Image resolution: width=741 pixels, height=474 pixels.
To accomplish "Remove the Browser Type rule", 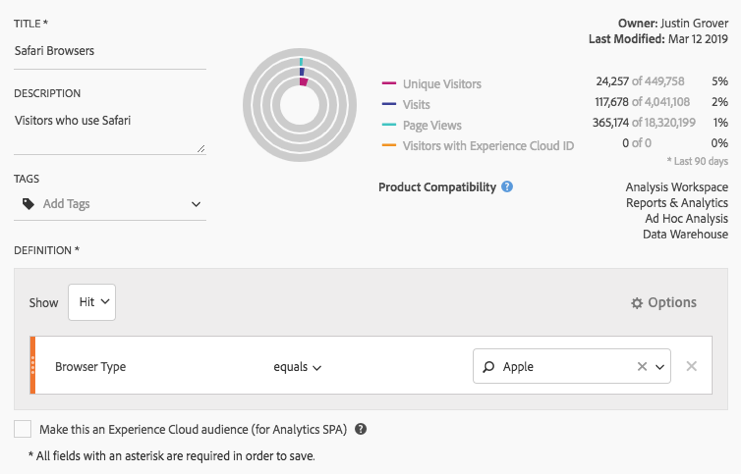I will pyautogui.click(x=691, y=366).
